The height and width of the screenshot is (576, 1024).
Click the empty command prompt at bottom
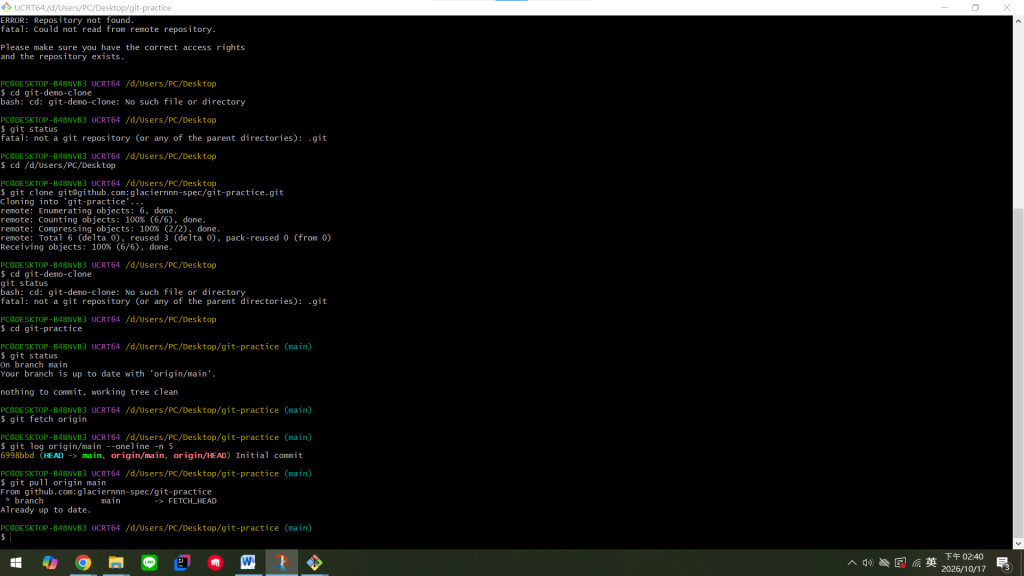pyautogui.click(x=7, y=537)
